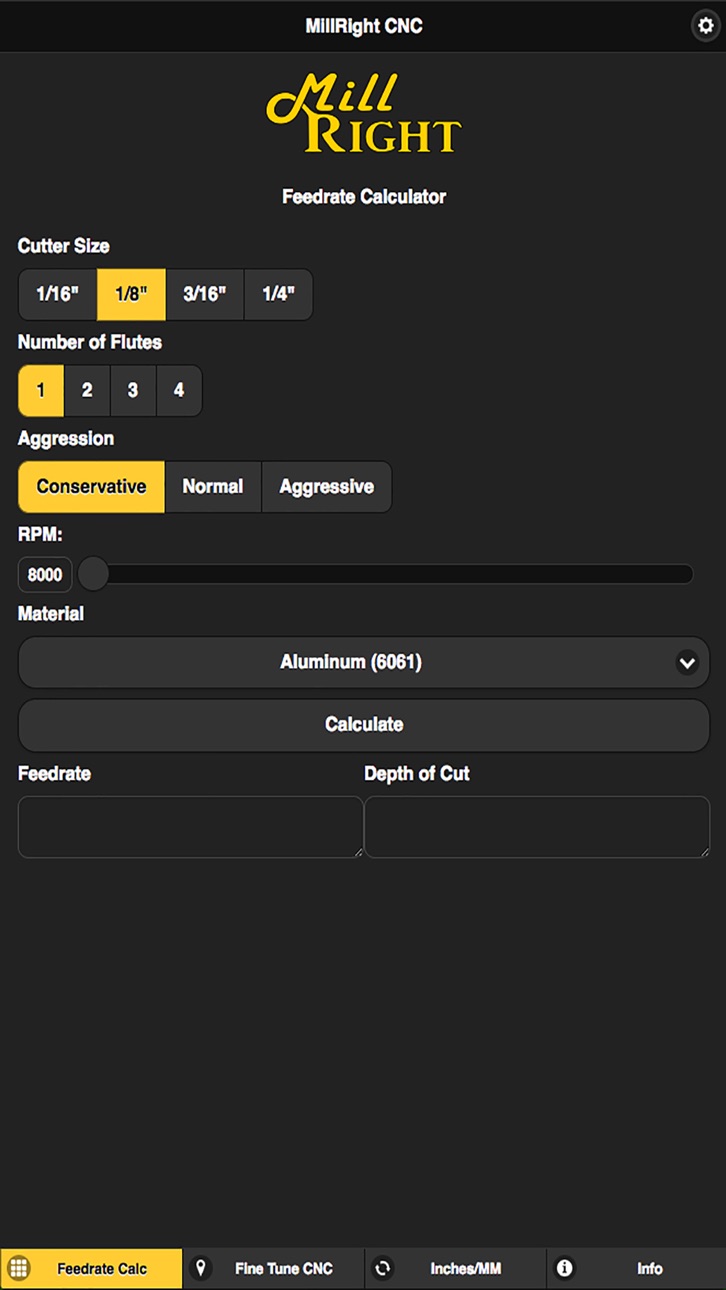
Task: Click the Material label
Action: [x=51, y=614]
